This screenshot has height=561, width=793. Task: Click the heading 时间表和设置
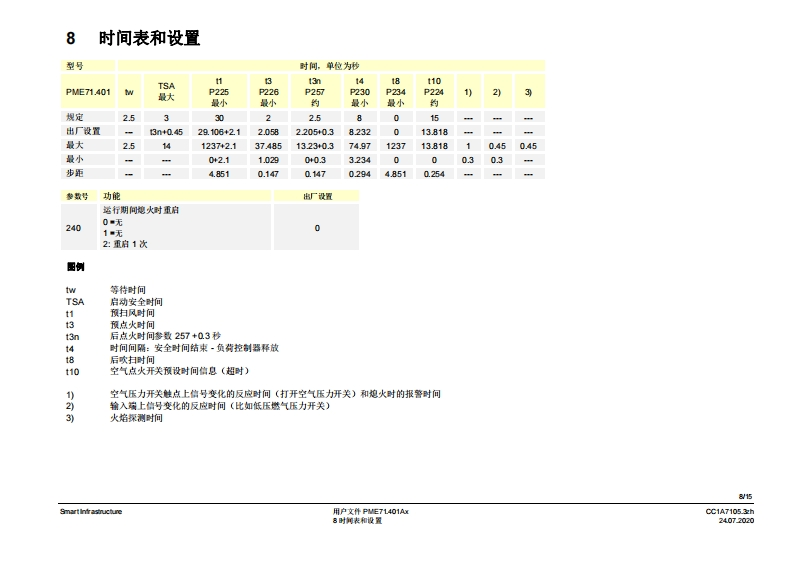coord(149,39)
